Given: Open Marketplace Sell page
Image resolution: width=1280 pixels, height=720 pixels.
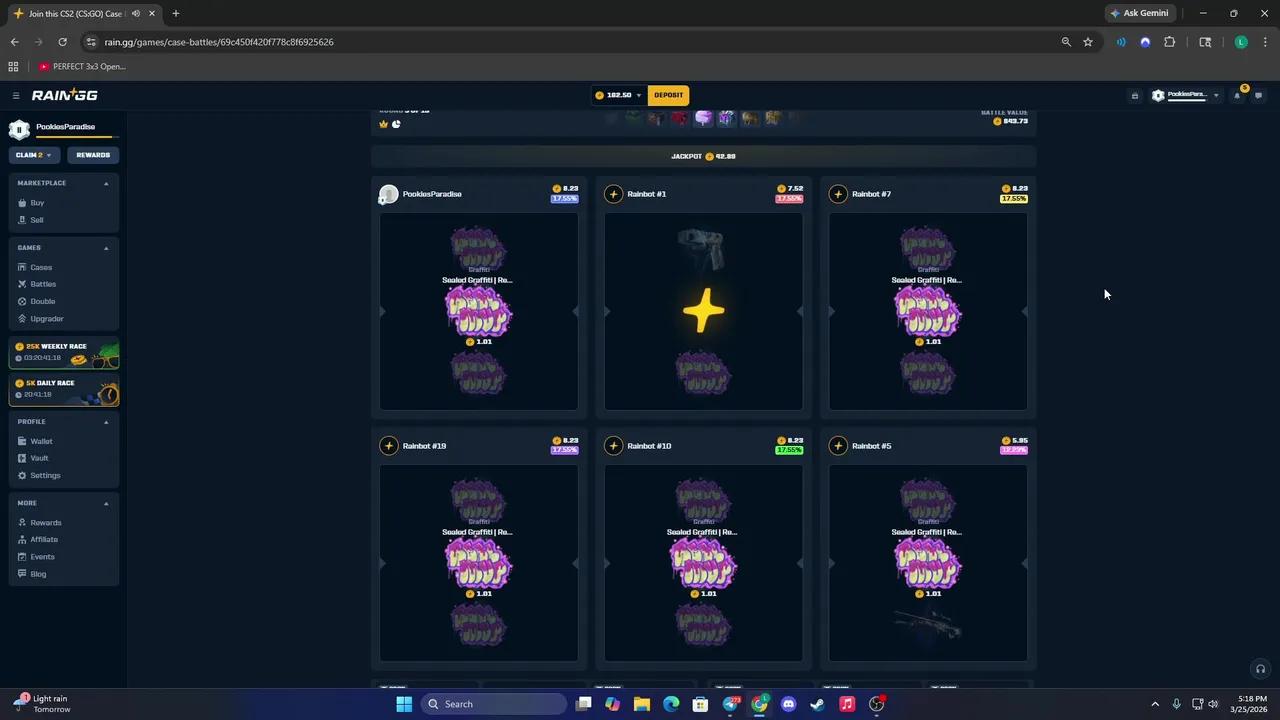Looking at the screenshot, I should [x=36, y=220].
